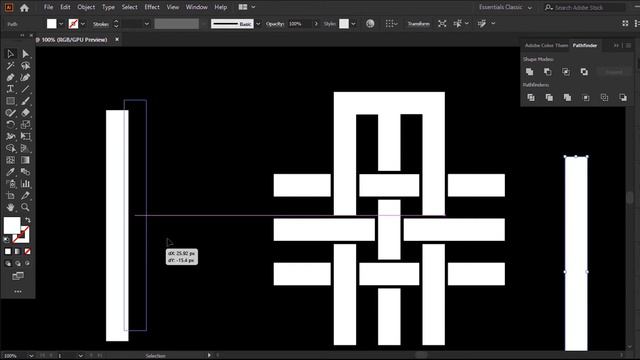Select the Line Segment tool
The height and width of the screenshot is (360, 640).
pyautogui.click(x=25, y=89)
